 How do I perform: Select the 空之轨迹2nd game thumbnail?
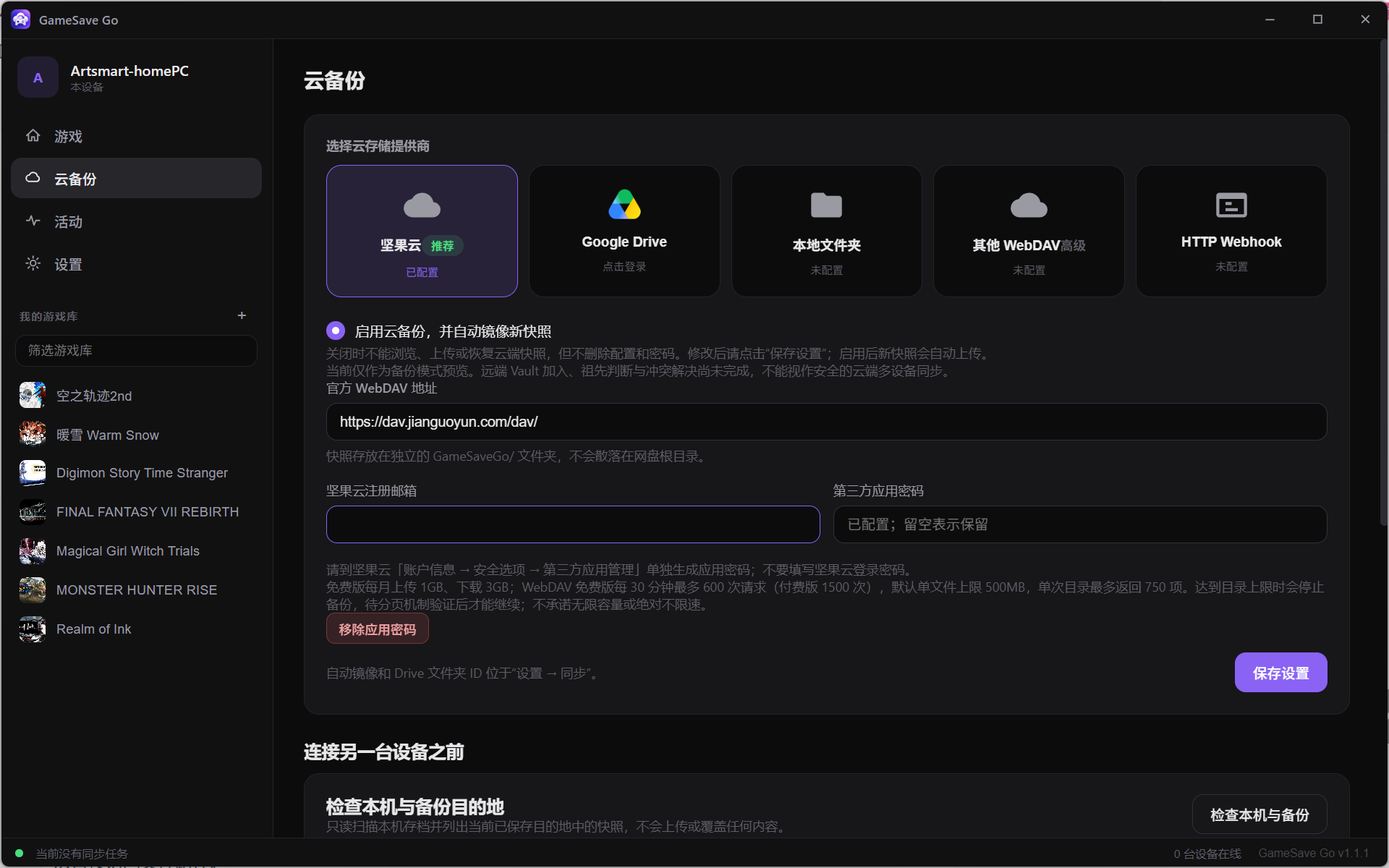tap(33, 396)
